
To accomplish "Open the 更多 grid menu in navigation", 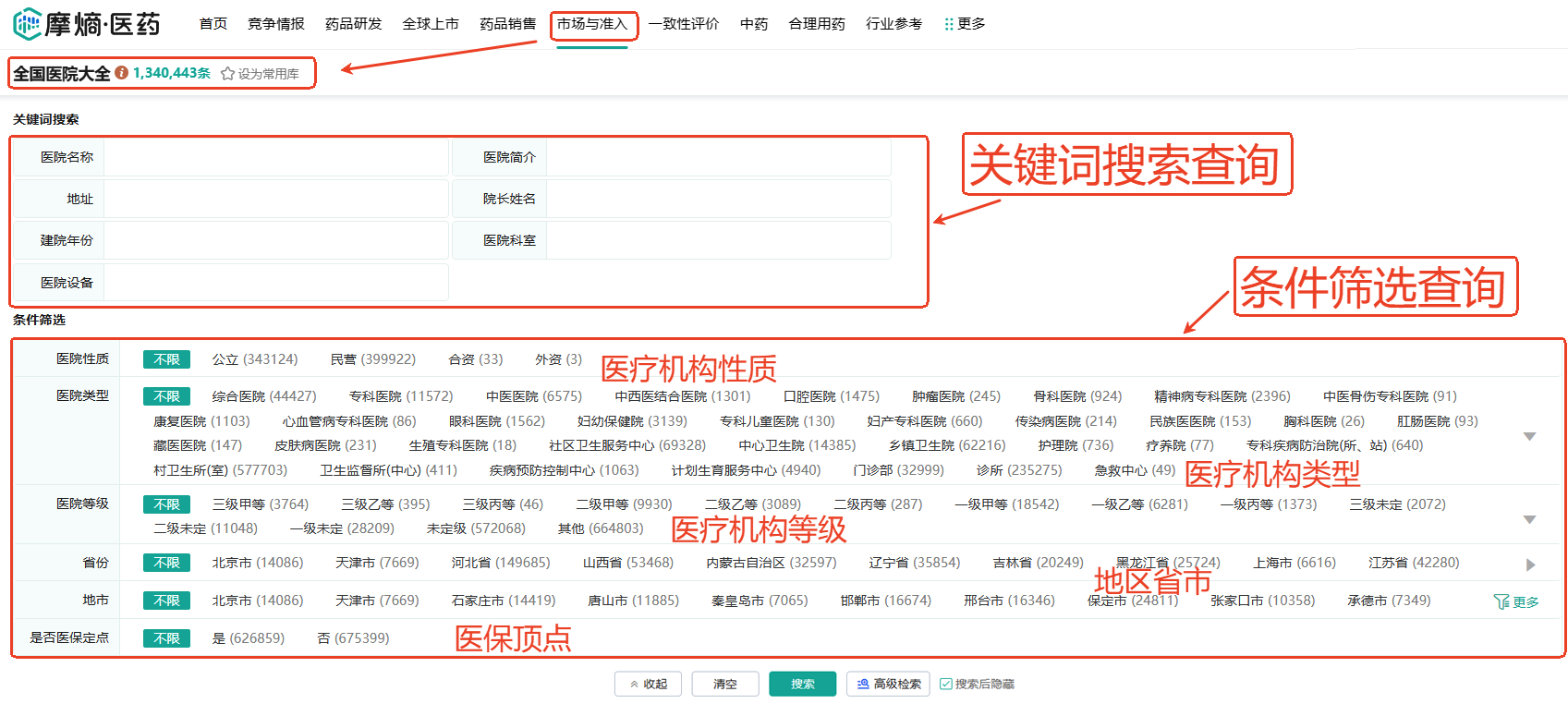I will [x=965, y=24].
